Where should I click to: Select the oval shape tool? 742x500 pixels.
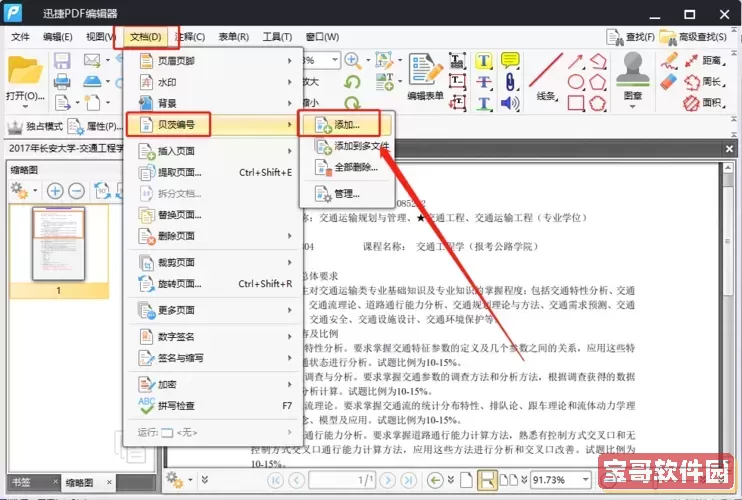(575, 82)
